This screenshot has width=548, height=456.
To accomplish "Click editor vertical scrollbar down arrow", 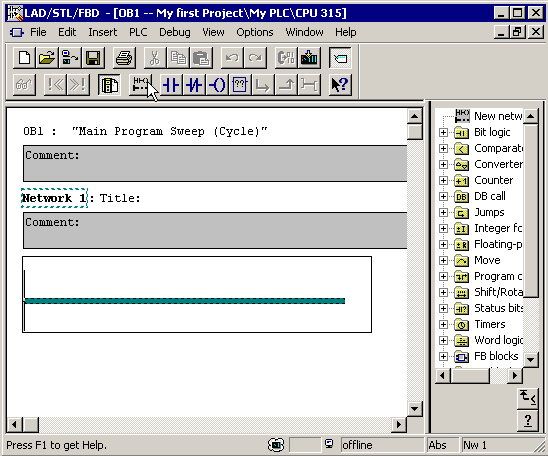I will tap(415, 408).
